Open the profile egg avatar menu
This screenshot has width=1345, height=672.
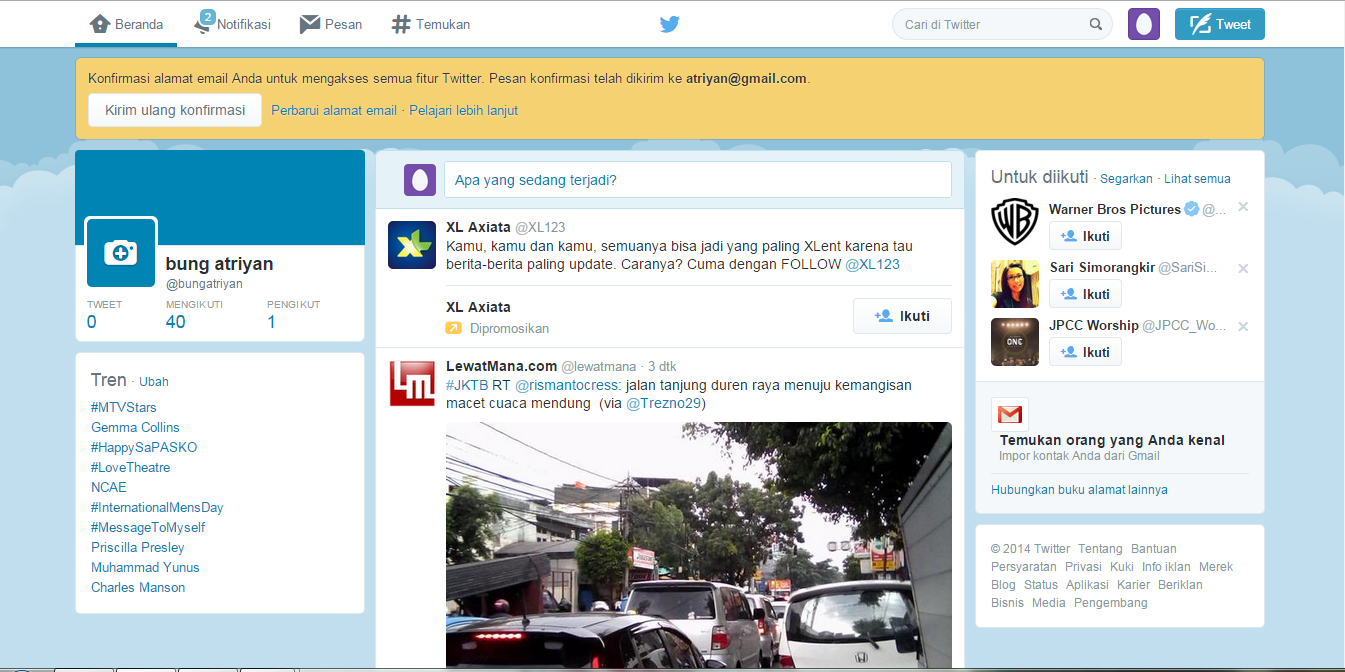pyautogui.click(x=1144, y=24)
